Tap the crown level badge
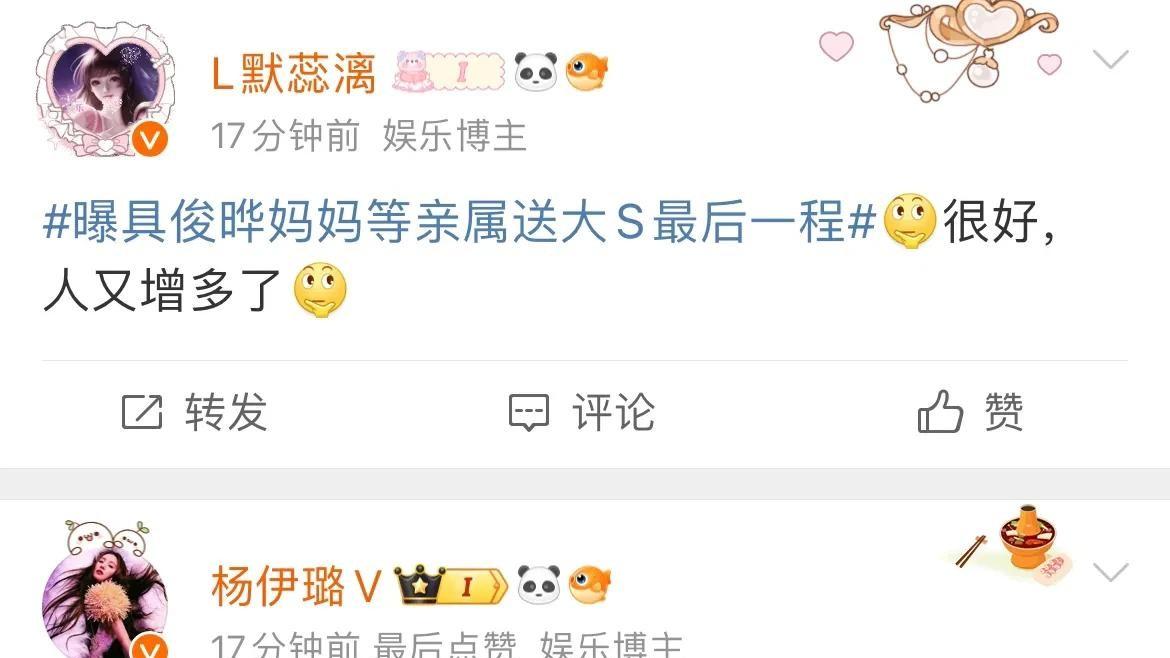 pyautogui.click(x=451, y=585)
